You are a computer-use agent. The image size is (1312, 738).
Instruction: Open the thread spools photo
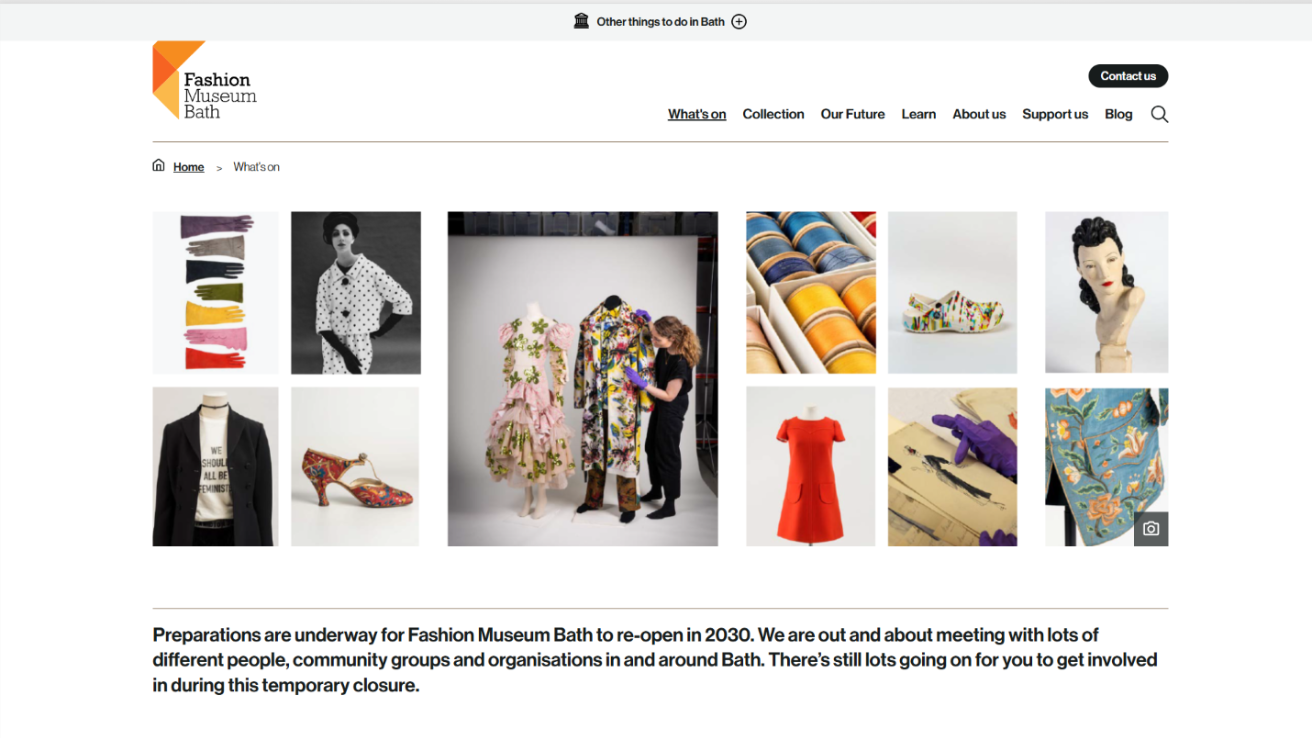[810, 292]
